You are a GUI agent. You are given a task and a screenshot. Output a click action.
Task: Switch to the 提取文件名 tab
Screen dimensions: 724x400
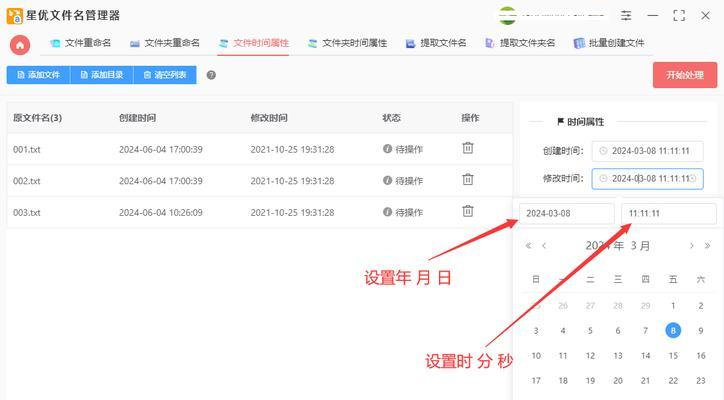[436, 43]
